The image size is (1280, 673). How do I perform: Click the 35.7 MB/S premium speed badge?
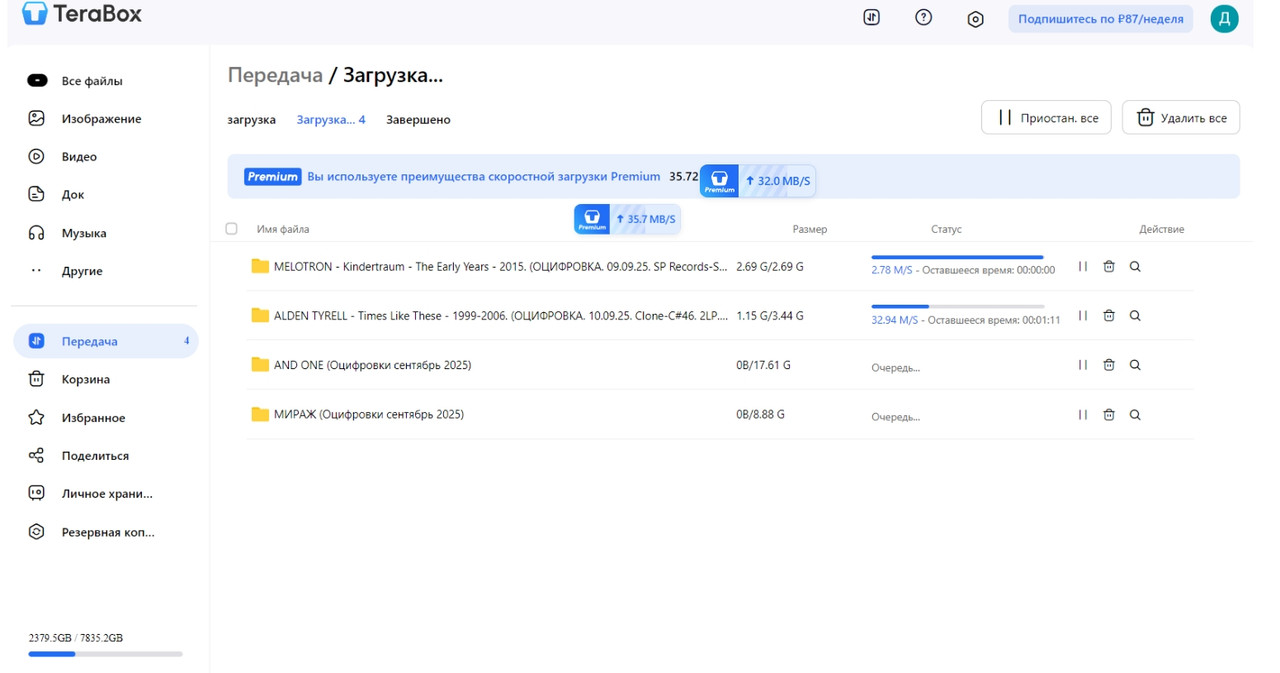tap(628, 219)
